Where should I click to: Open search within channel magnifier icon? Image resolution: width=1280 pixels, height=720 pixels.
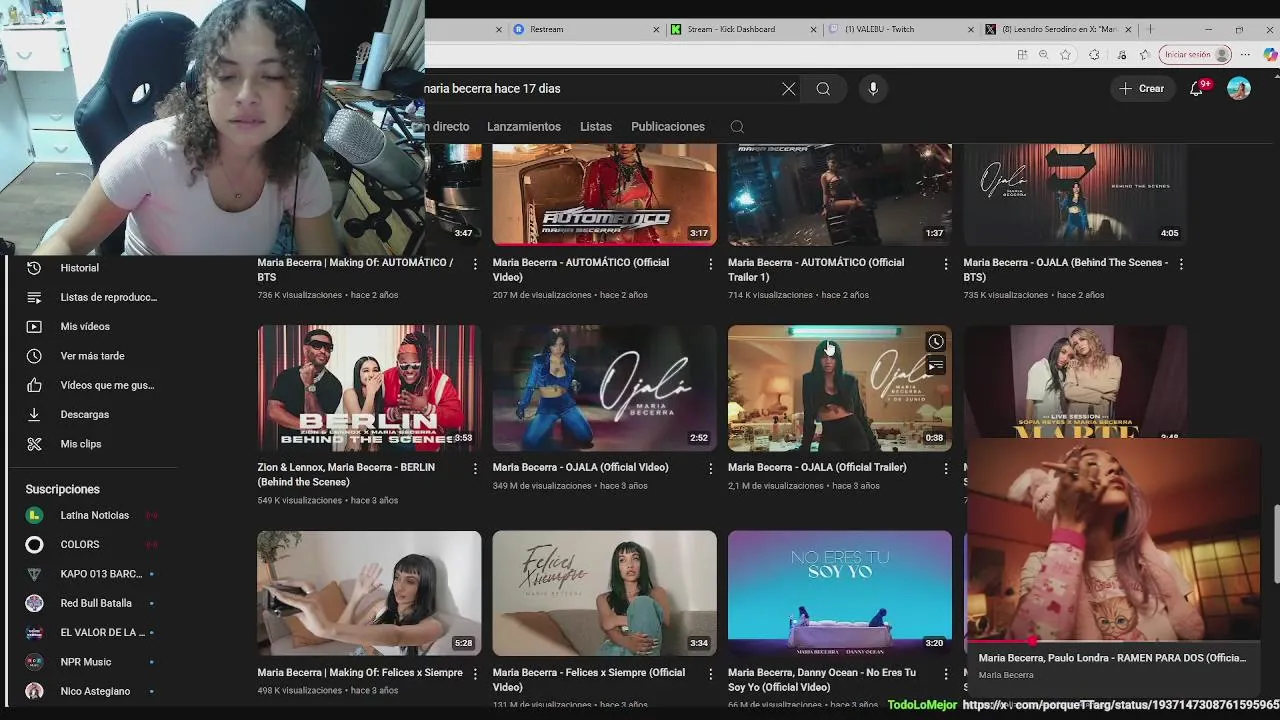(x=737, y=127)
